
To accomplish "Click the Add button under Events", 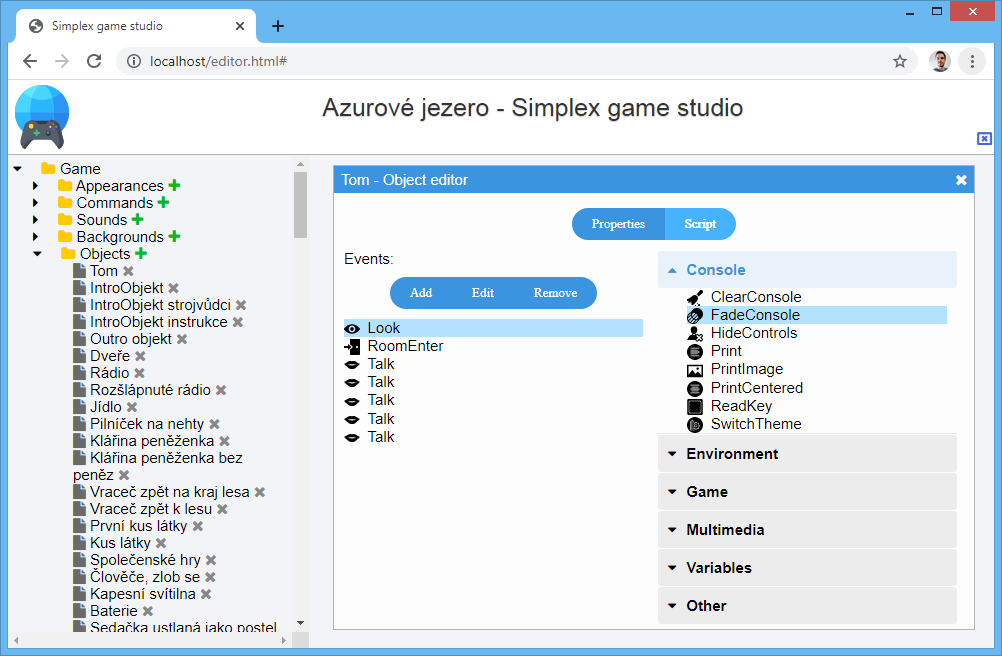I will coord(420,293).
